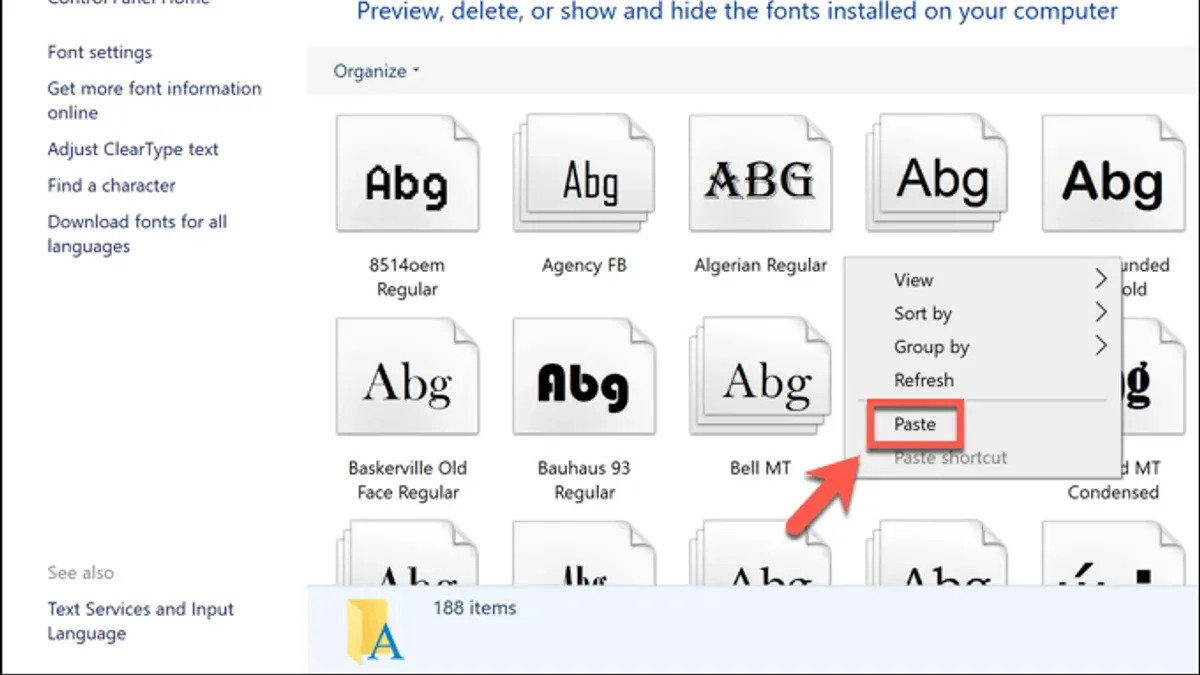The image size is (1200, 675).
Task: Choose Sort by in the context menu
Action: (922, 313)
